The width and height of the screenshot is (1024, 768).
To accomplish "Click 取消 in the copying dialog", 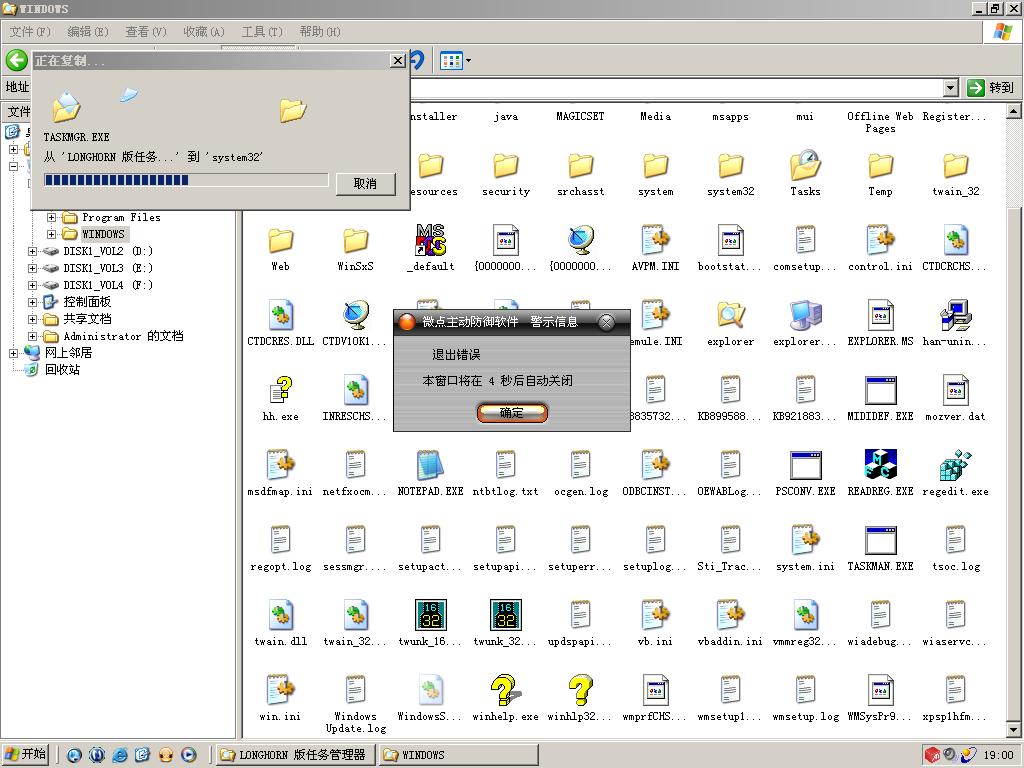I will point(365,184).
